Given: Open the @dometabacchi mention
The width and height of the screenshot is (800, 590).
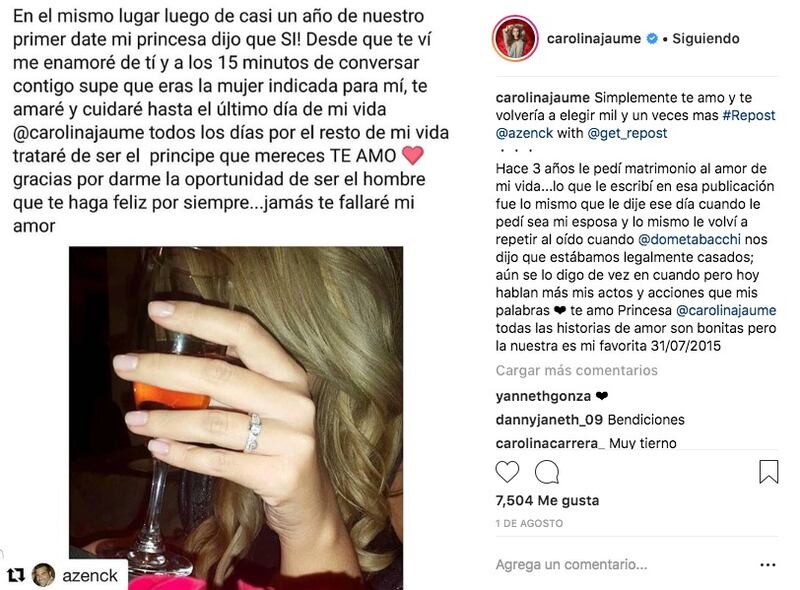Looking at the screenshot, I should pyautogui.click(x=689, y=239).
